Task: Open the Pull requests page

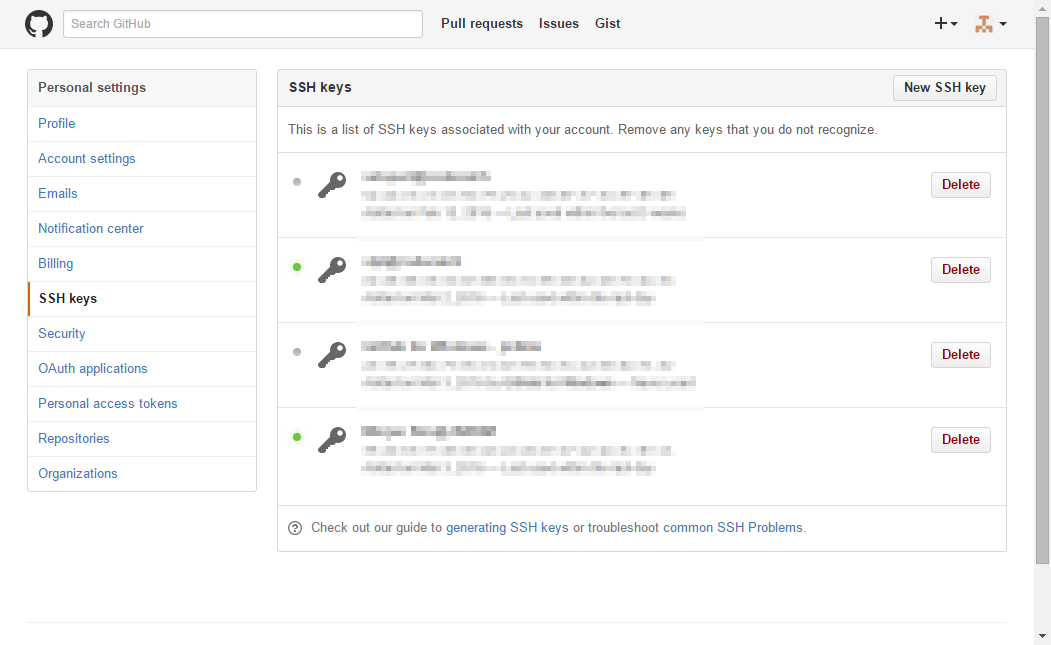Action: (482, 23)
